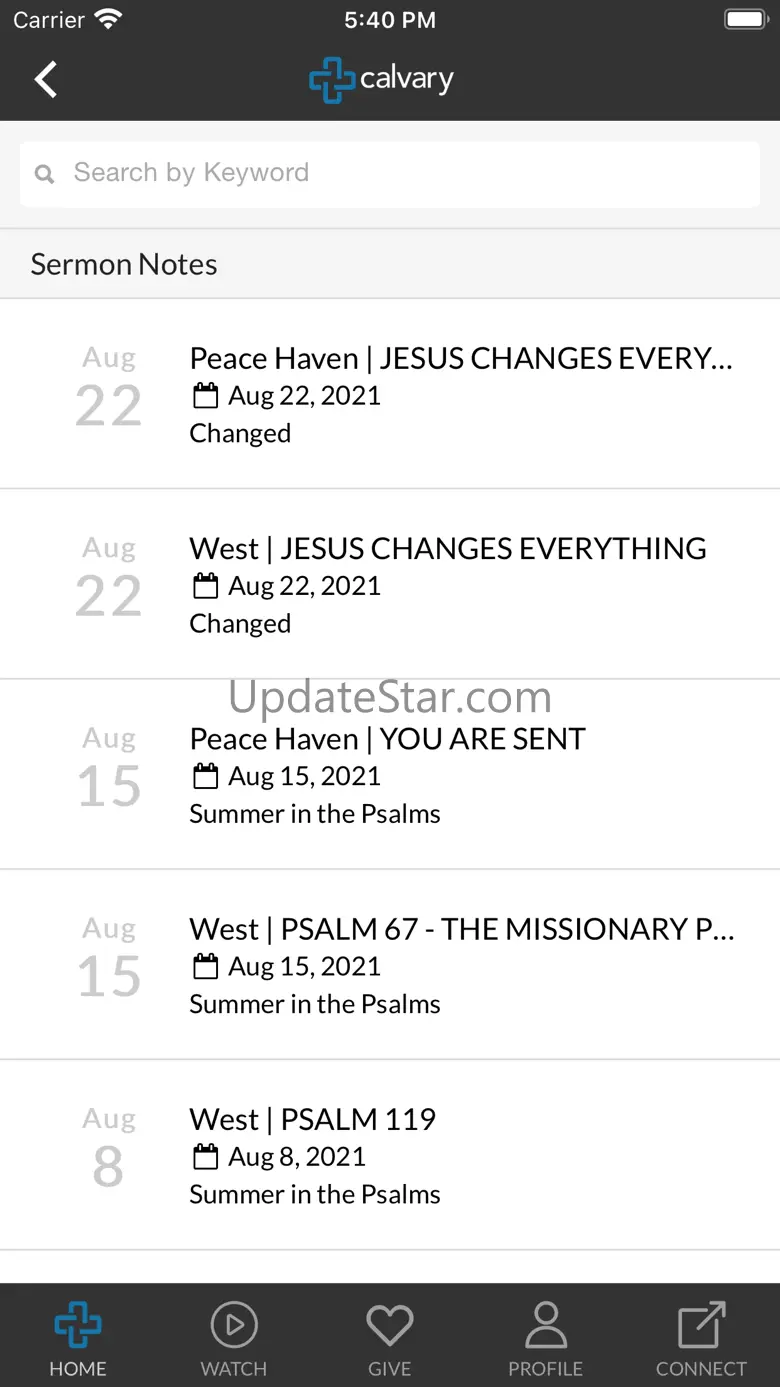This screenshot has height=1387, width=780.
Task: Tap the Aug 8 date thumbnail
Action: pos(109,1148)
